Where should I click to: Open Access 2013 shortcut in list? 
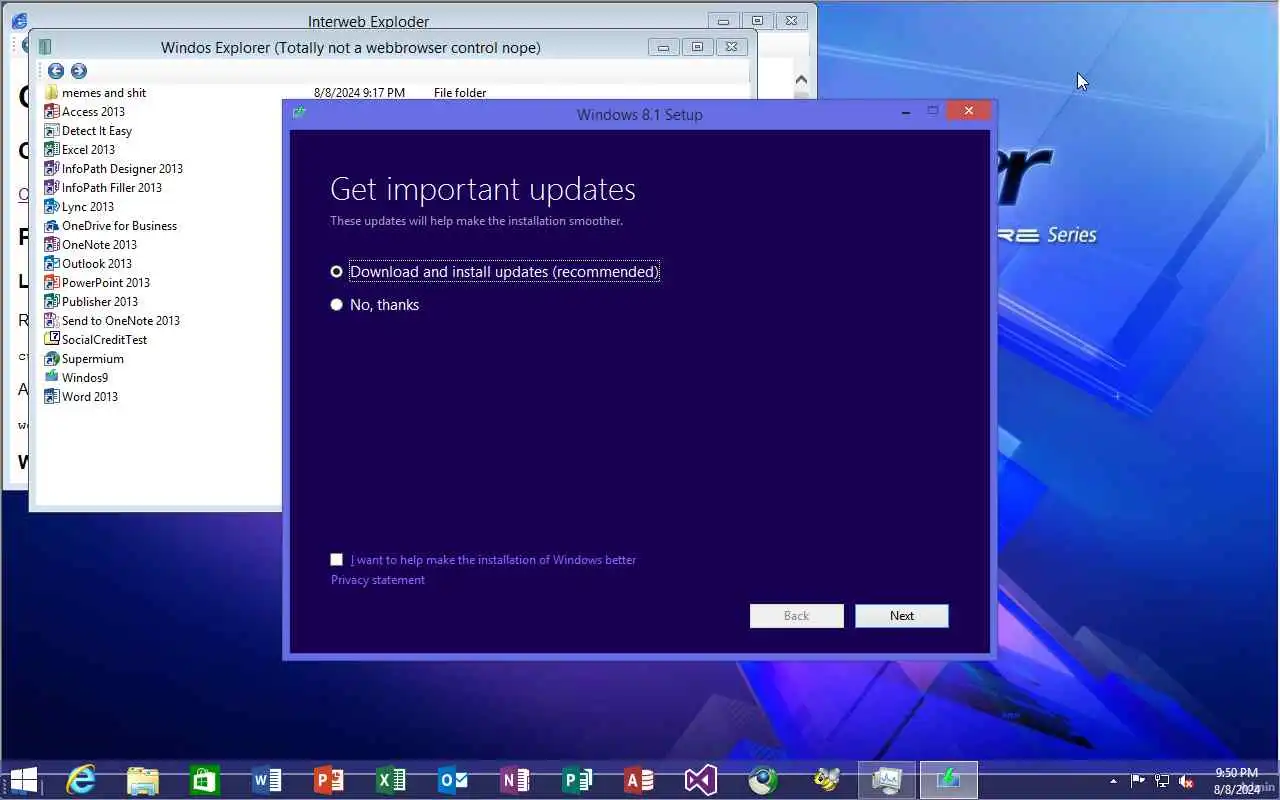click(85, 112)
